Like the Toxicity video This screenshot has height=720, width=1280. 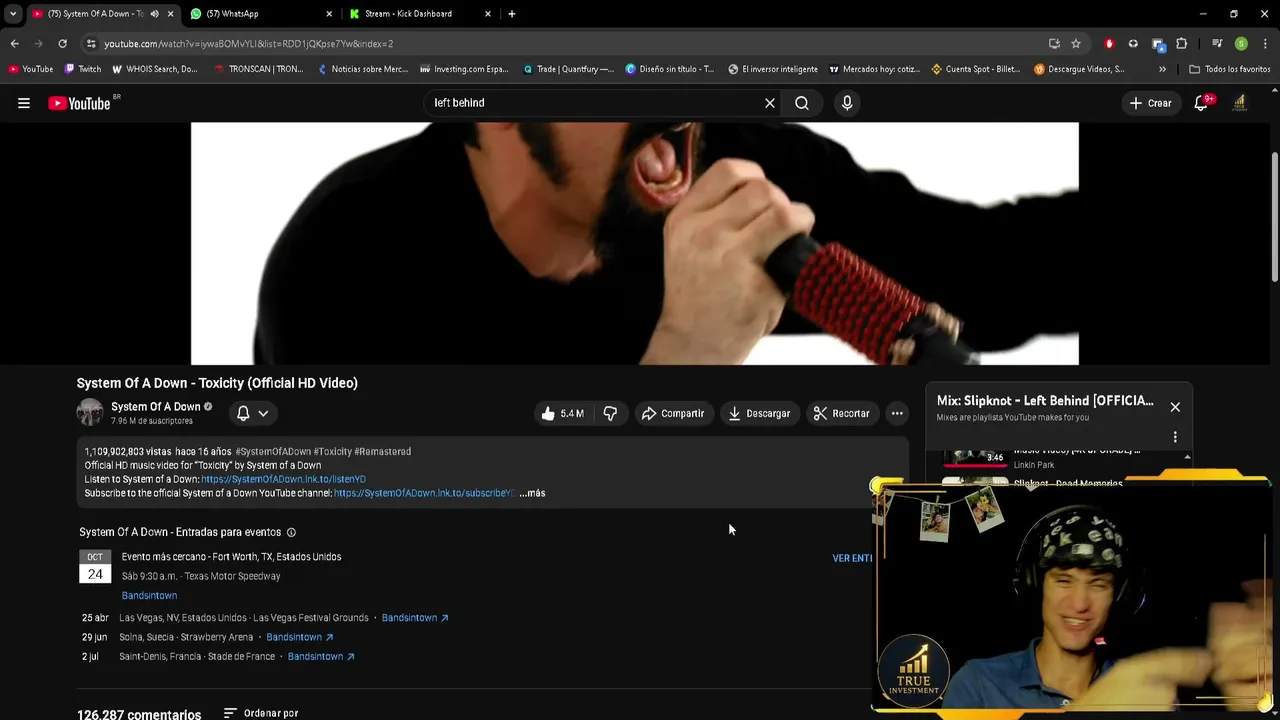pyautogui.click(x=564, y=413)
